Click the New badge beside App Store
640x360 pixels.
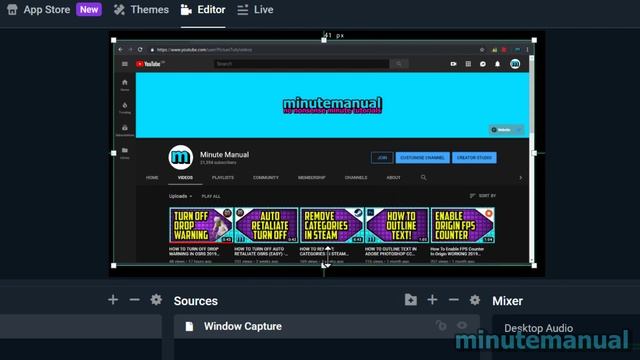point(89,10)
